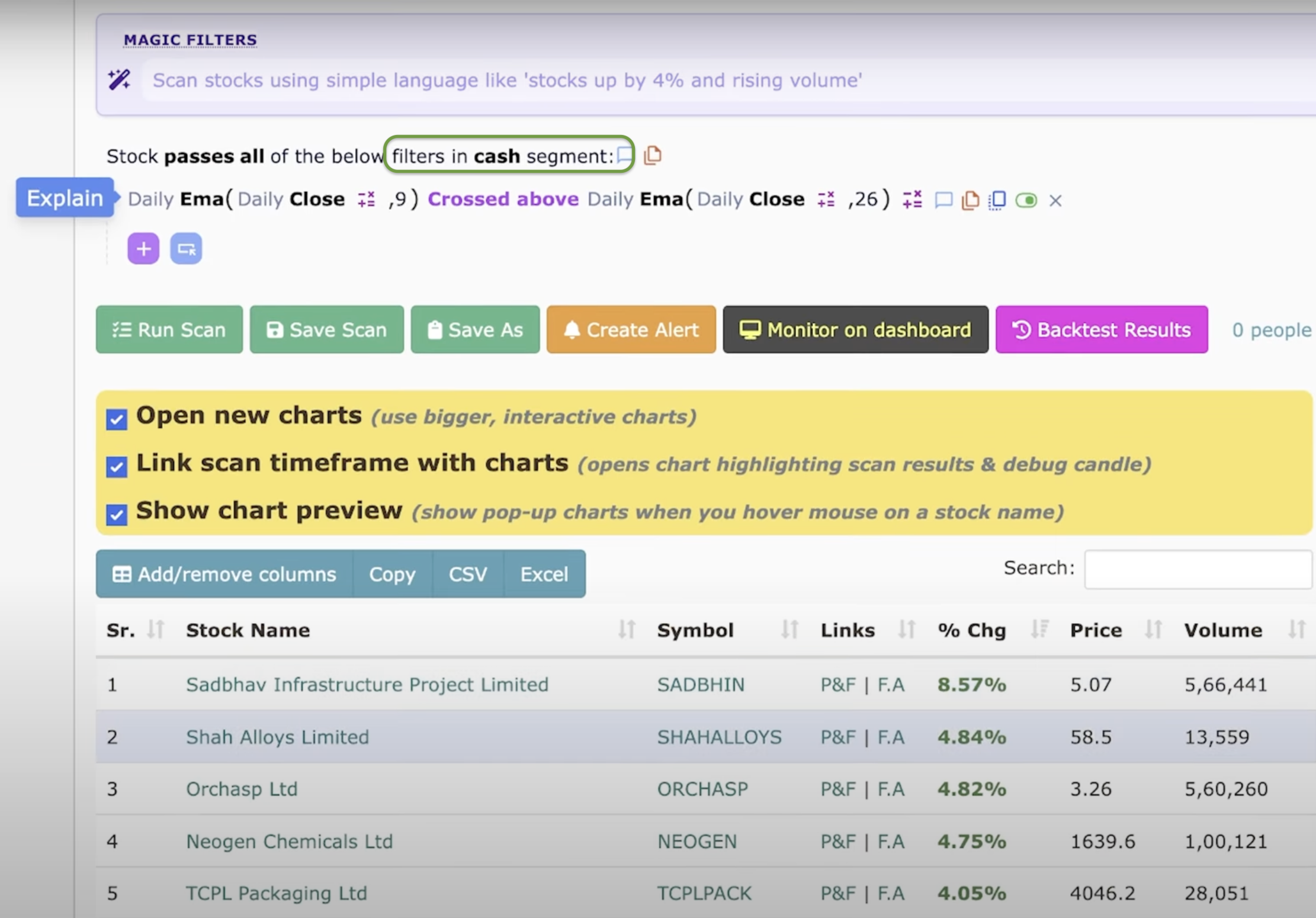Change the first Ema indicator selector

click(201, 199)
